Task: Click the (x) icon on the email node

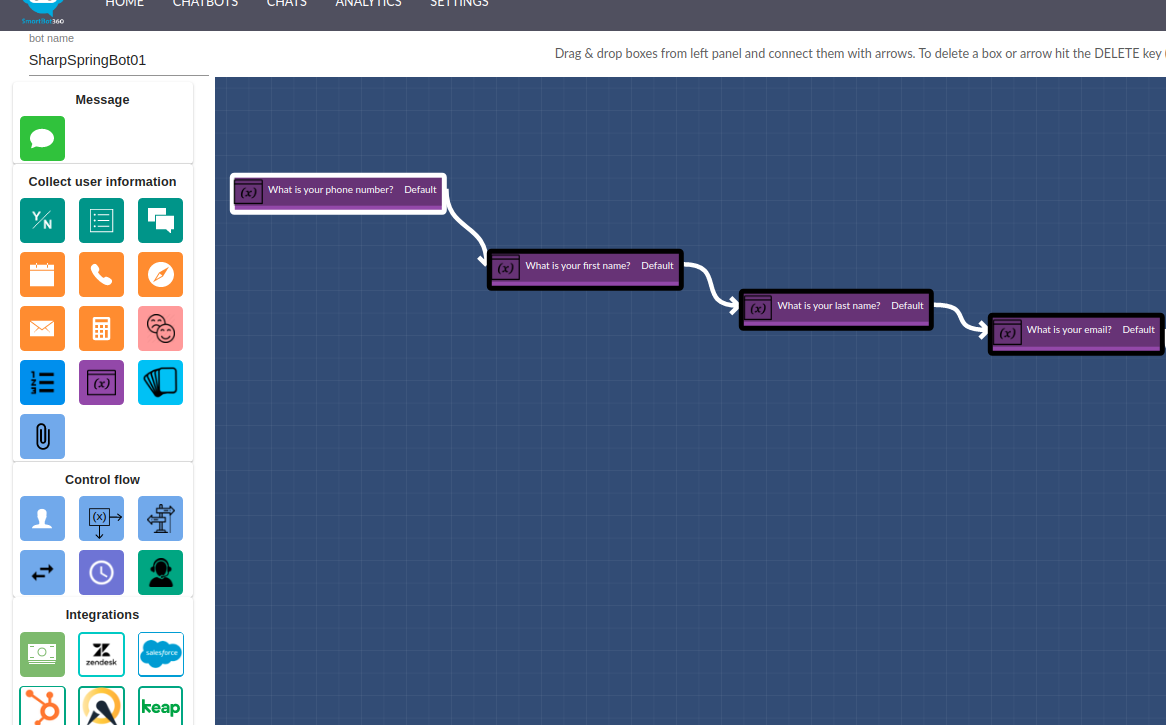Action: click(1008, 332)
